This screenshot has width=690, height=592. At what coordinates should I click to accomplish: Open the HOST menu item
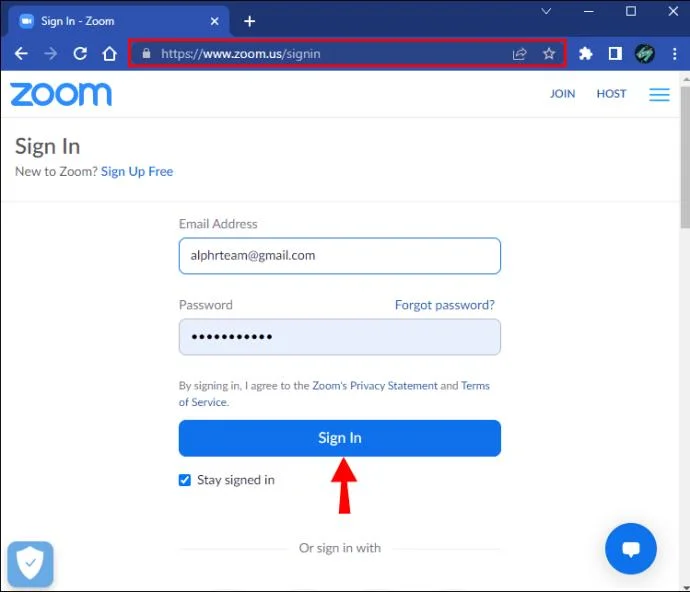click(611, 94)
